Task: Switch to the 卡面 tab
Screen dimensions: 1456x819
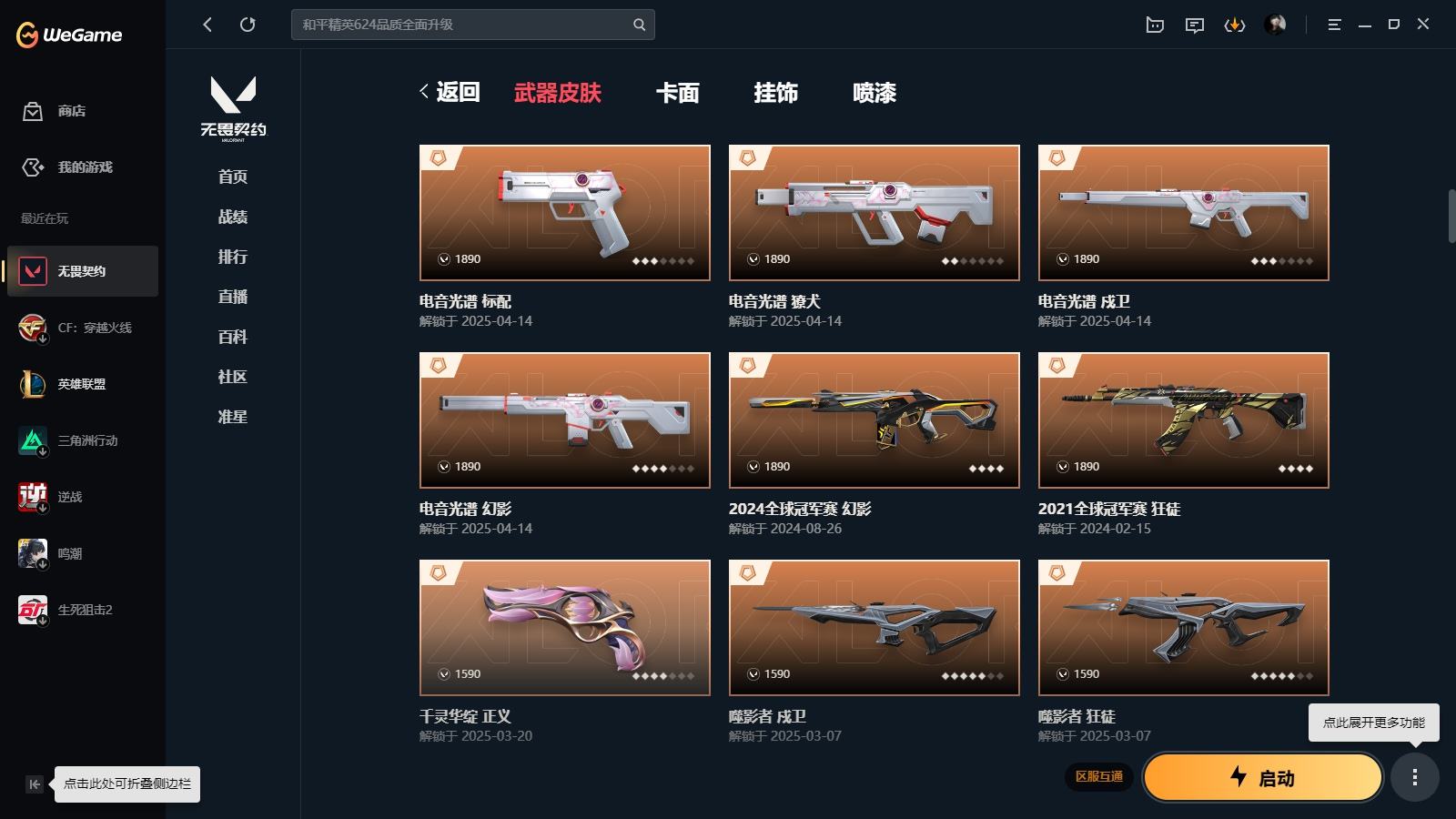Action: click(678, 93)
